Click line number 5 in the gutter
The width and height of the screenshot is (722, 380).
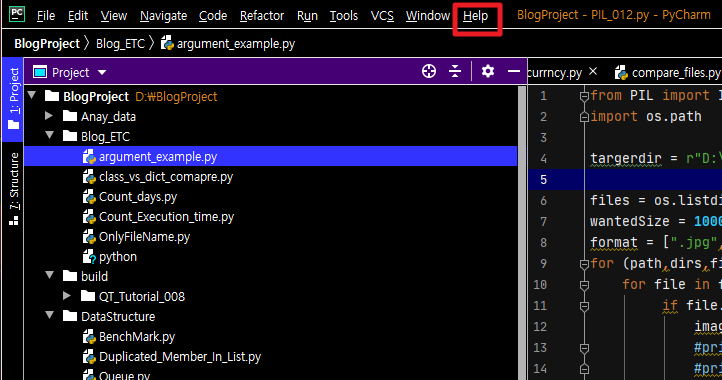tap(543, 180)
